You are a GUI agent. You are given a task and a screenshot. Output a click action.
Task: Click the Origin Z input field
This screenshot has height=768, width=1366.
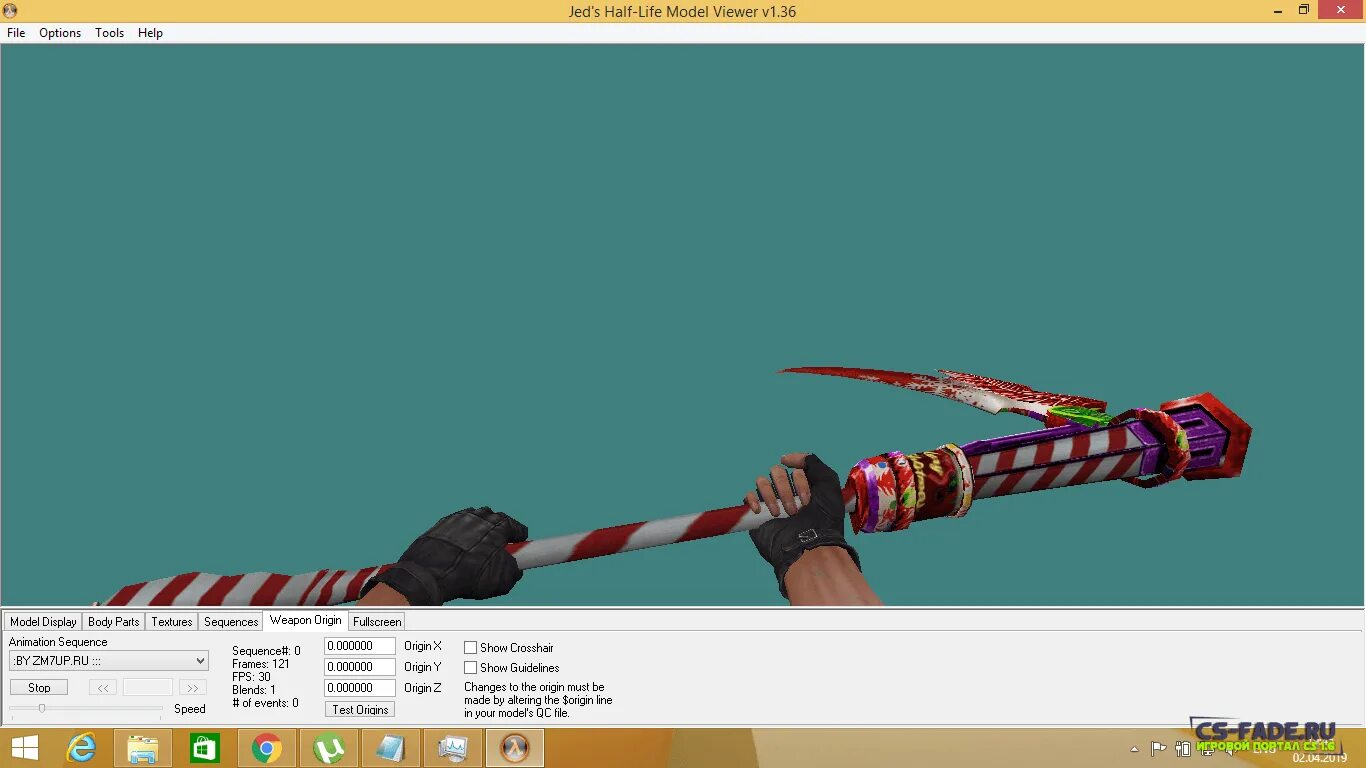[x=360, y=688]
